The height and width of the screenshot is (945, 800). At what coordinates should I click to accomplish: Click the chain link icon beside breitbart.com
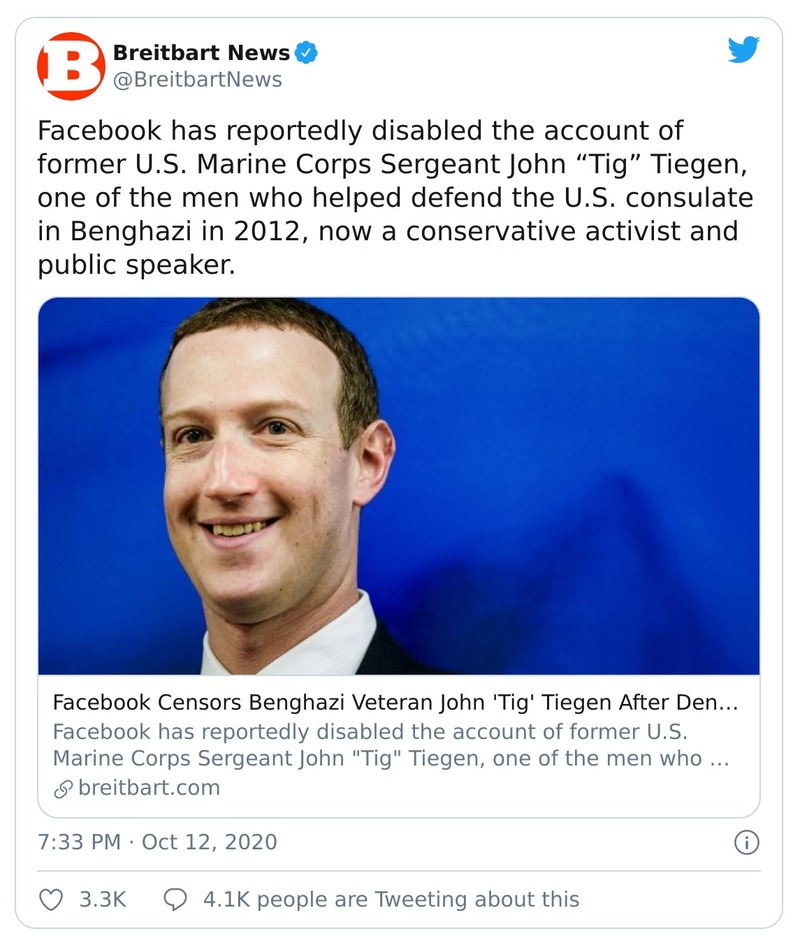click(x=63, y=787)
